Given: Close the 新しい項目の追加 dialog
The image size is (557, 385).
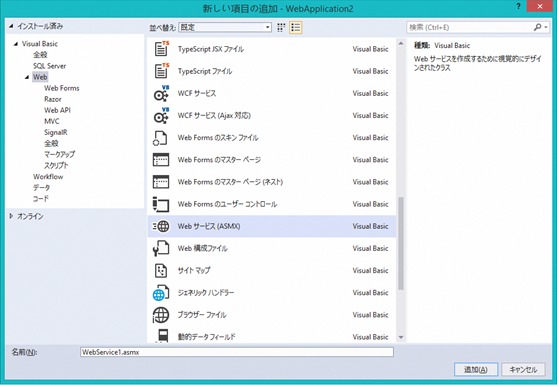Looking at the screenshot, I should (x=540, y=6).
